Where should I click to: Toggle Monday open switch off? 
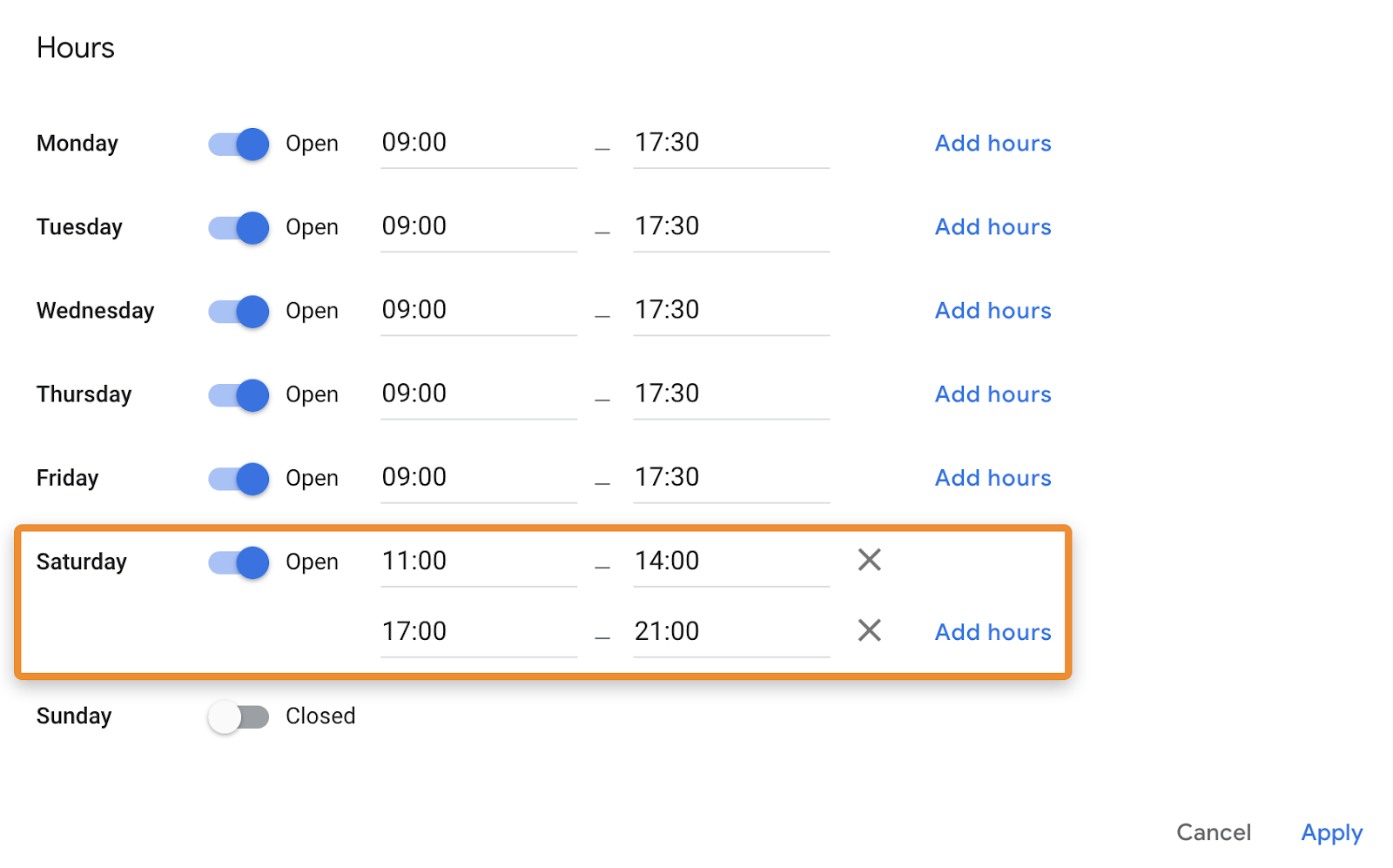point(239,144)
